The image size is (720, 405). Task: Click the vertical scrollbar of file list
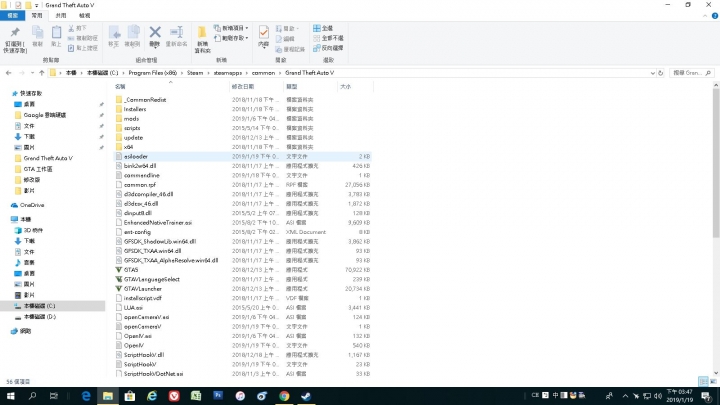click(x=716, y=163)
